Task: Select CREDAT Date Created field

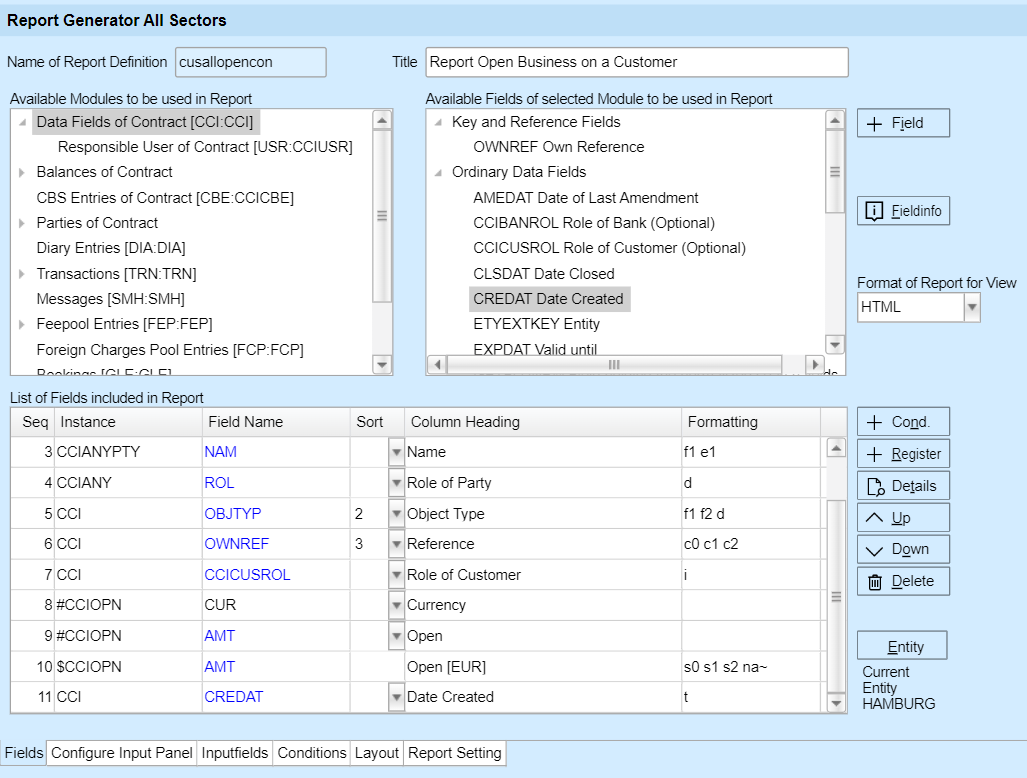Action: [550, 299]
